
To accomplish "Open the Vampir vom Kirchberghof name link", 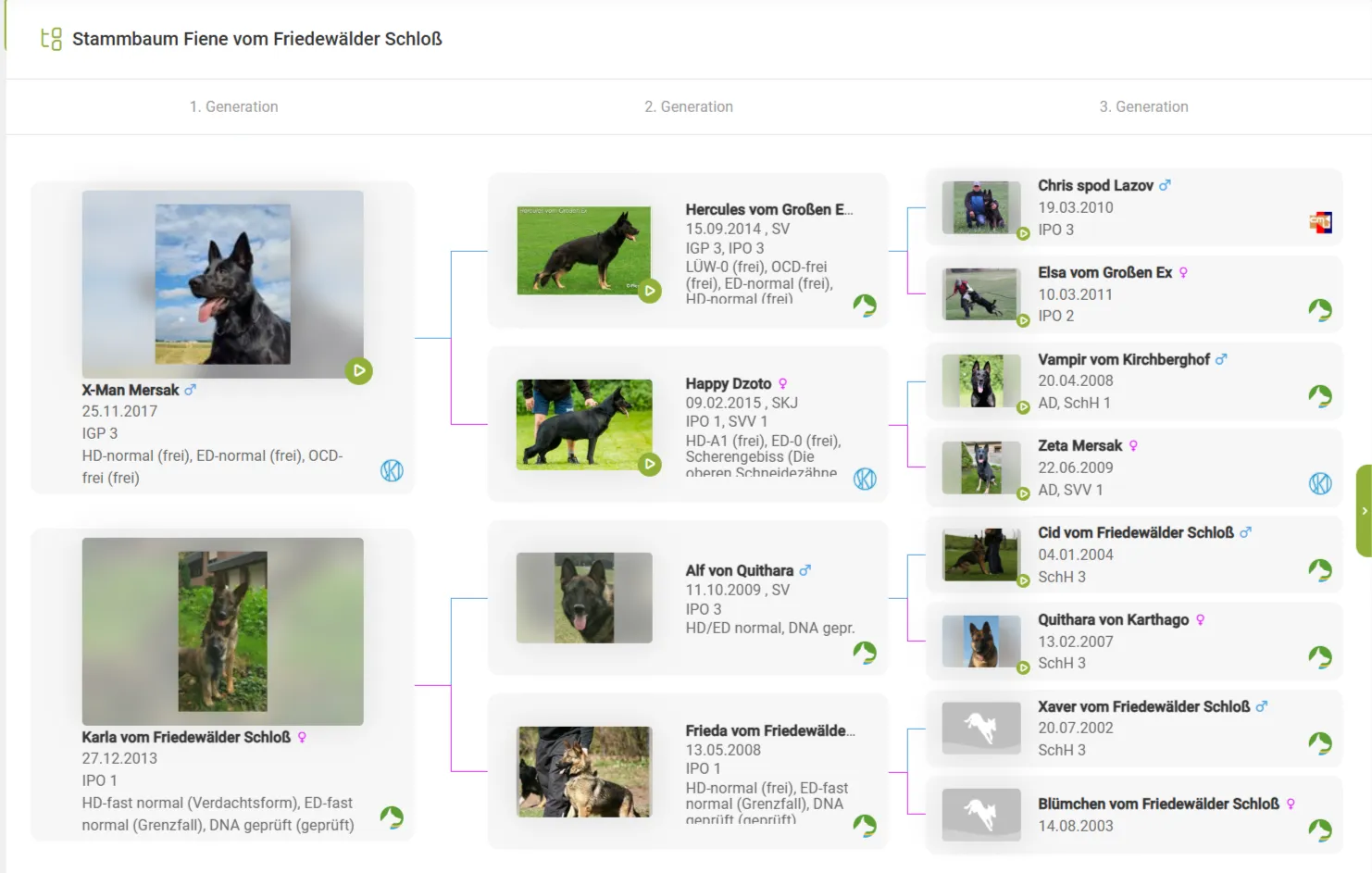I will 1123,359.
